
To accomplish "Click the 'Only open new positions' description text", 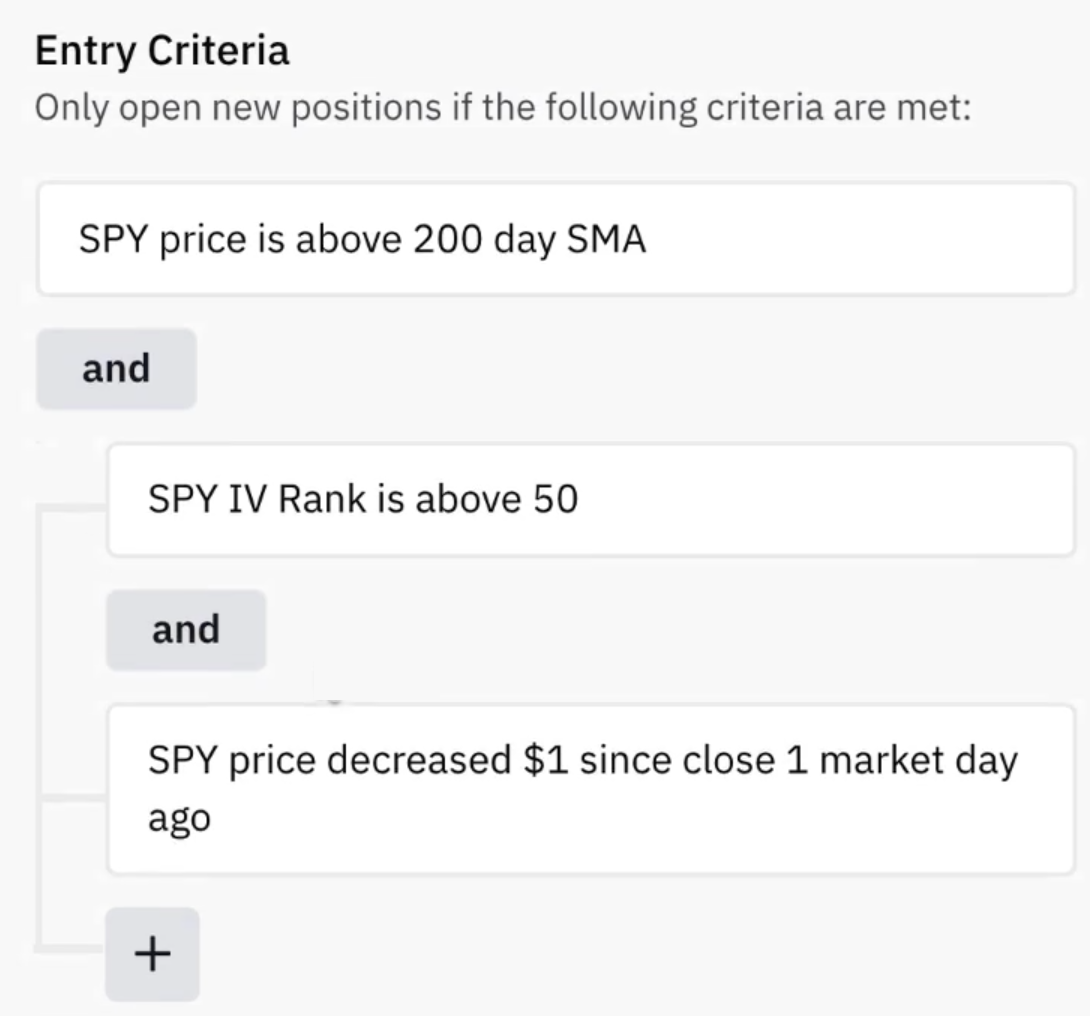I will [x=503, y=107].
